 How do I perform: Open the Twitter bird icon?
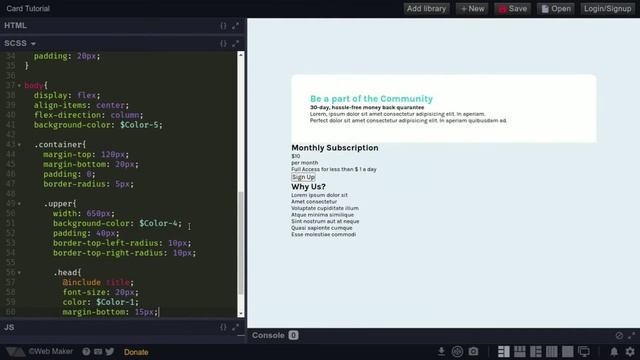110,352
